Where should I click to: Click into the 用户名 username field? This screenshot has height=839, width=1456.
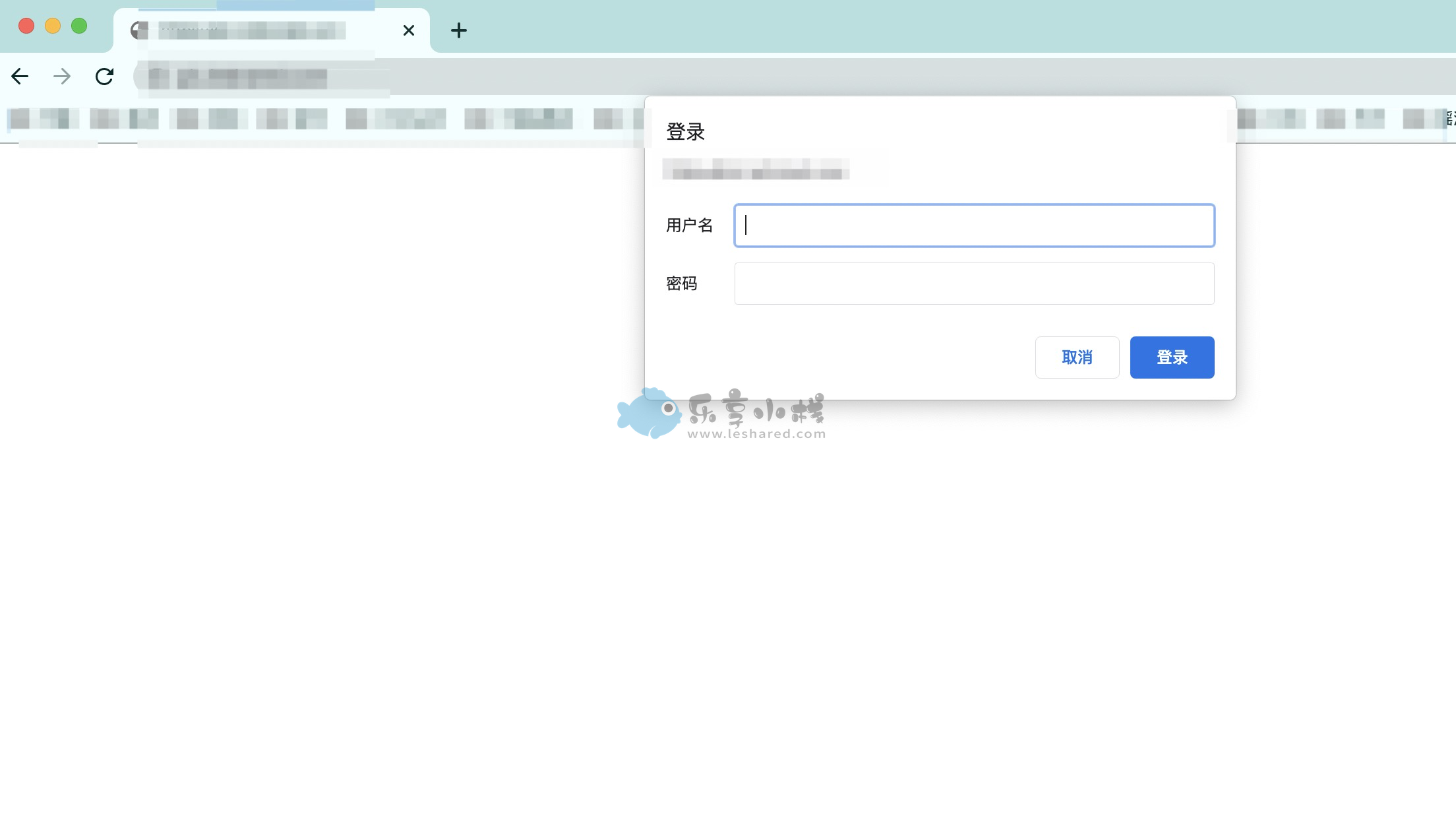[974, 226]
